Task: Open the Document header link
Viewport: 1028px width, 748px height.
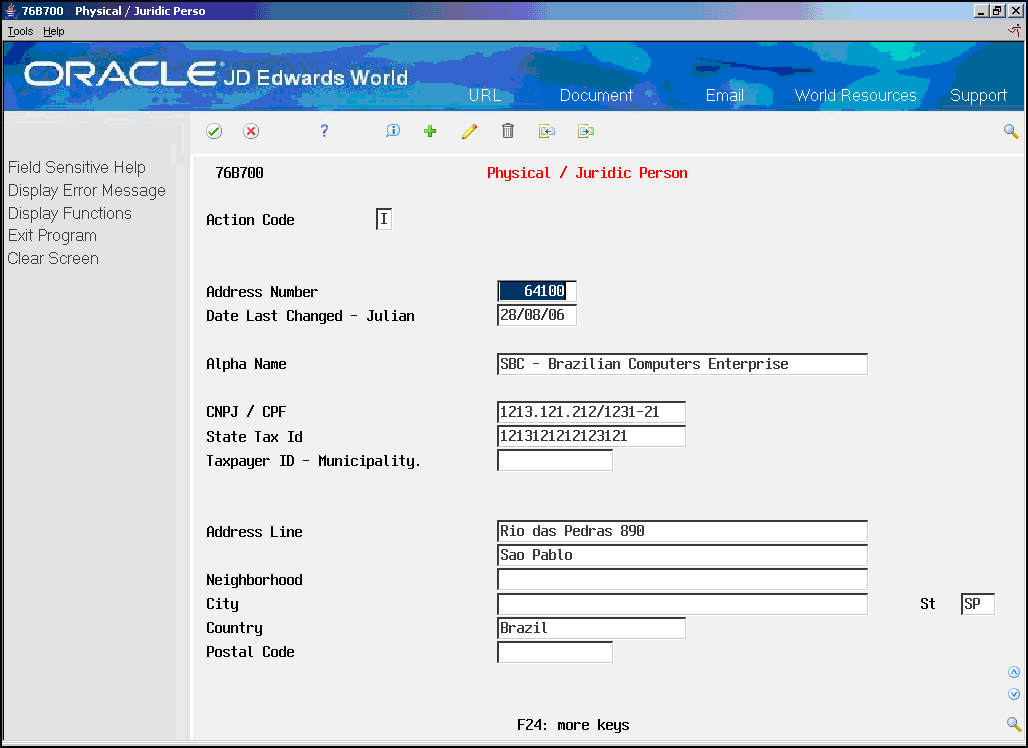Action: (596, 95)
